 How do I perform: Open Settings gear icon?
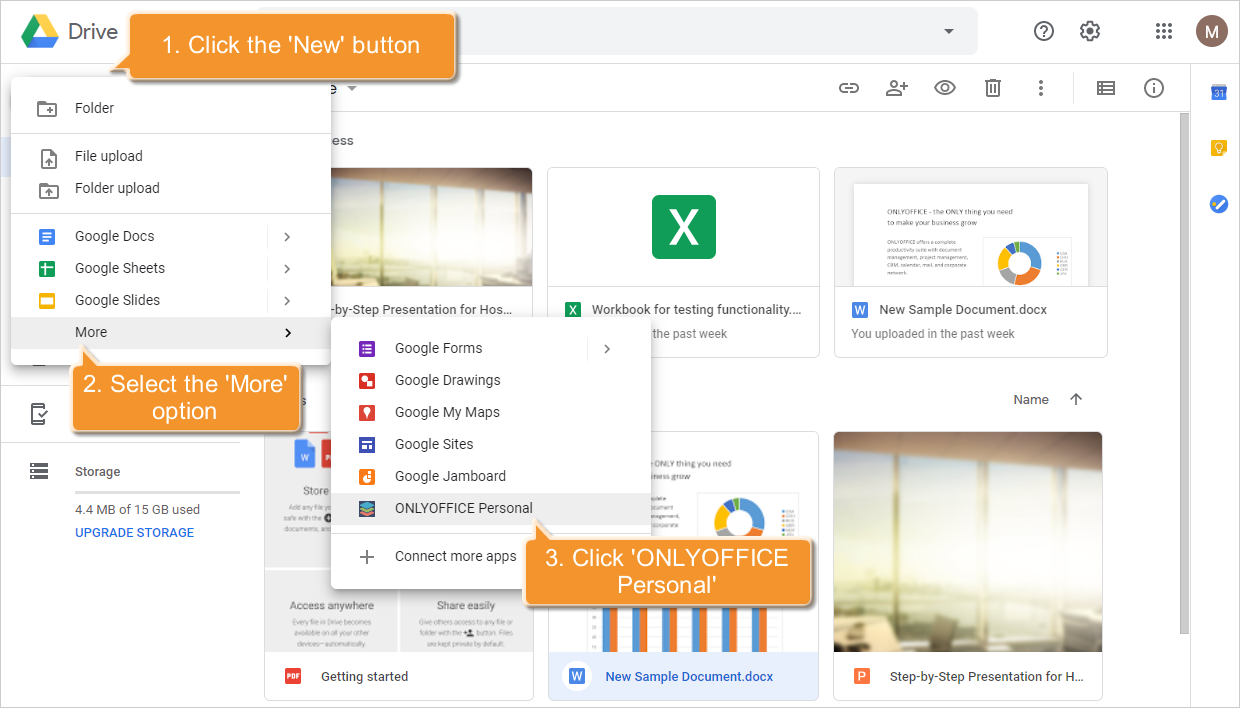[x=1090, y=31]
